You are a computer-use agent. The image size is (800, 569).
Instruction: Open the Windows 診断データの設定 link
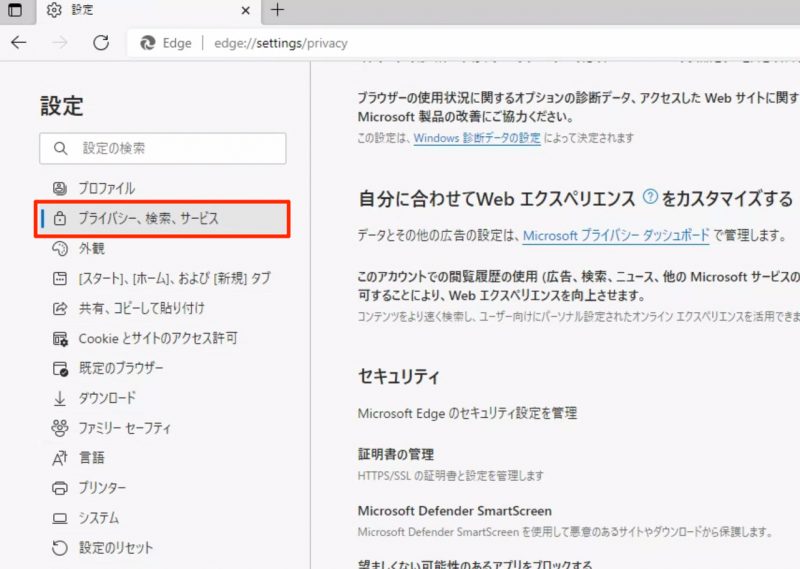click(x=477, y=138)
